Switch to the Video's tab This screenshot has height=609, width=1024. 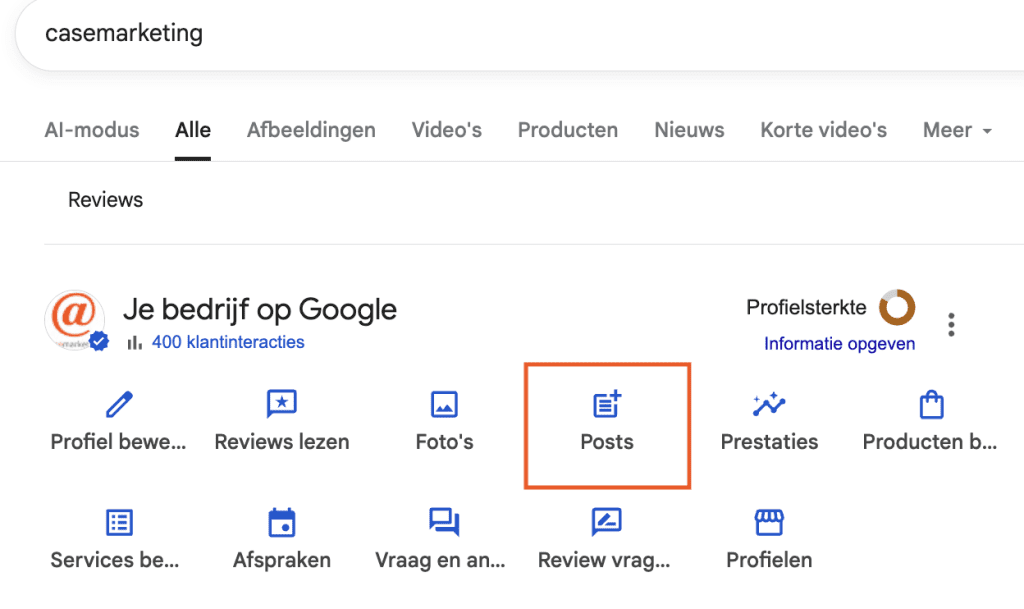[x=447, y=130]
